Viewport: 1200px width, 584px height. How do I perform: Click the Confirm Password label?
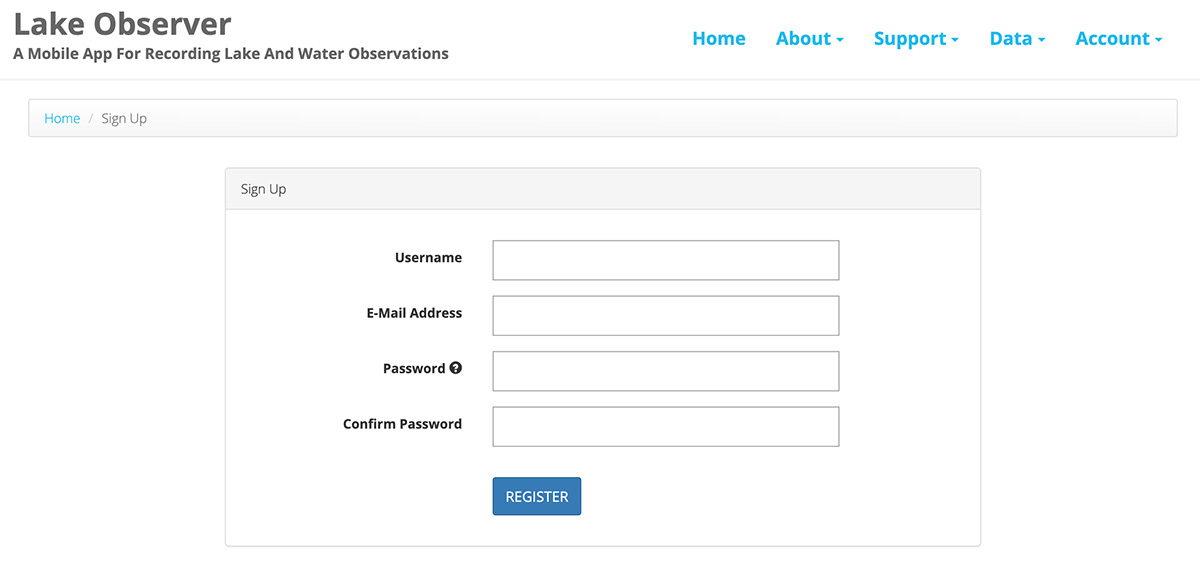[x=402, y=424]
